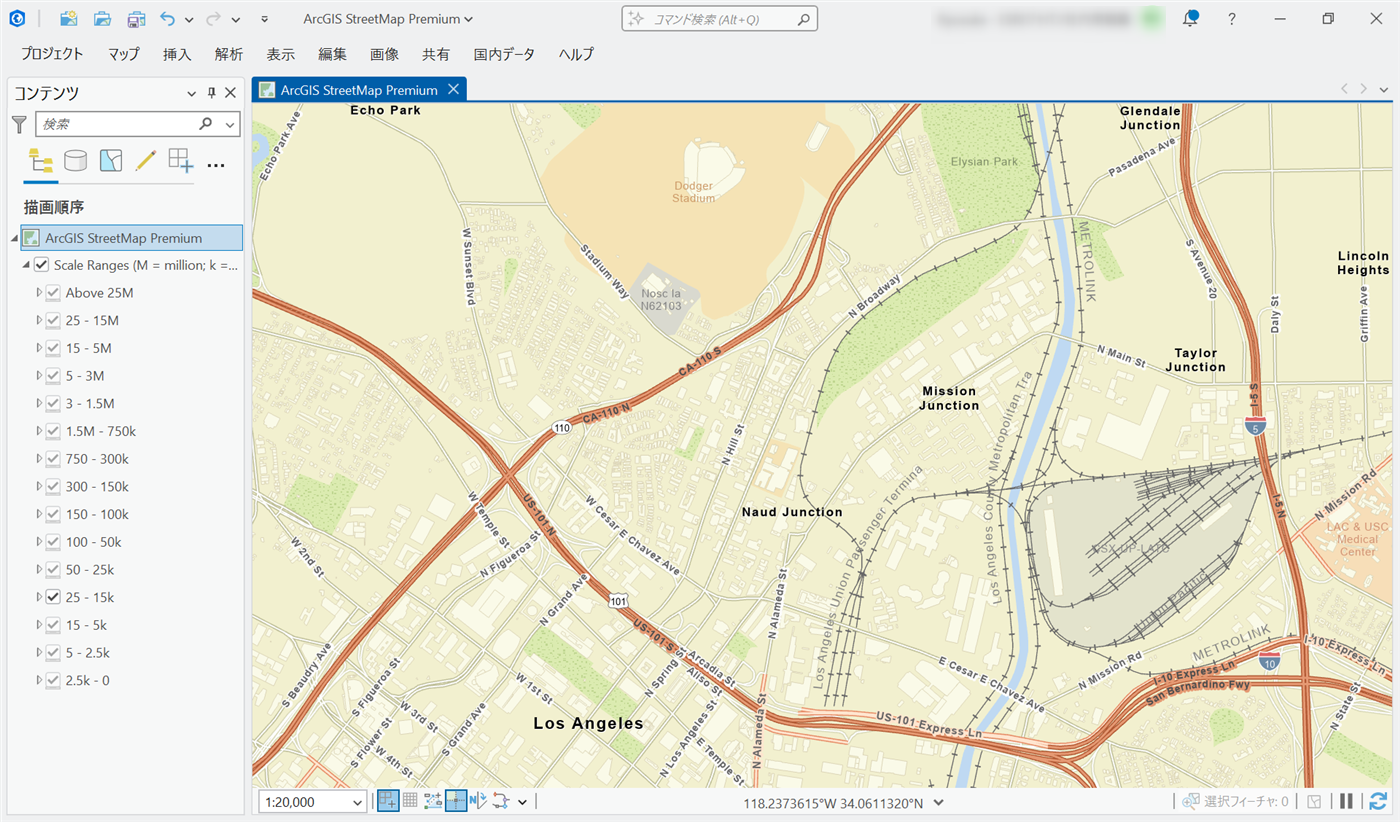The width and height of the screenshot is (1400, 822).
Task: Select List By Data Source cylinder icon
Action: 75,160
